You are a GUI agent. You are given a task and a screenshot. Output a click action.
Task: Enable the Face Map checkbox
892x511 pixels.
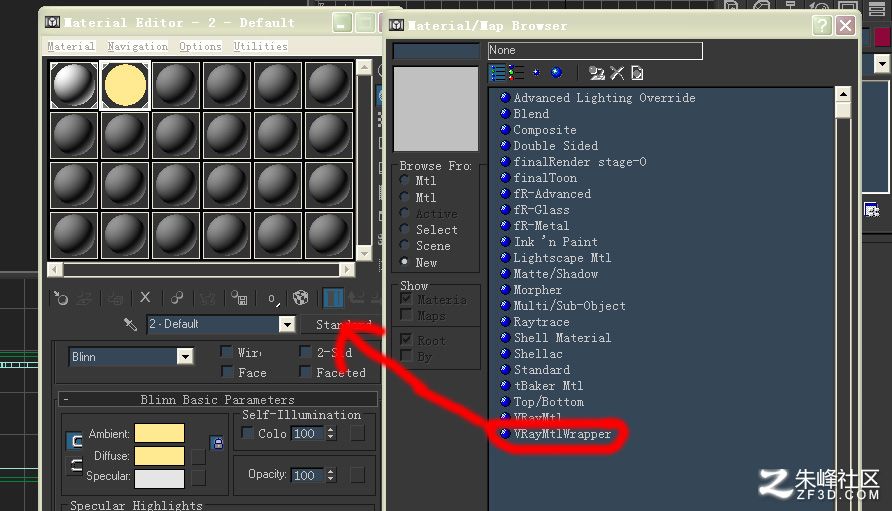[227, 372]
